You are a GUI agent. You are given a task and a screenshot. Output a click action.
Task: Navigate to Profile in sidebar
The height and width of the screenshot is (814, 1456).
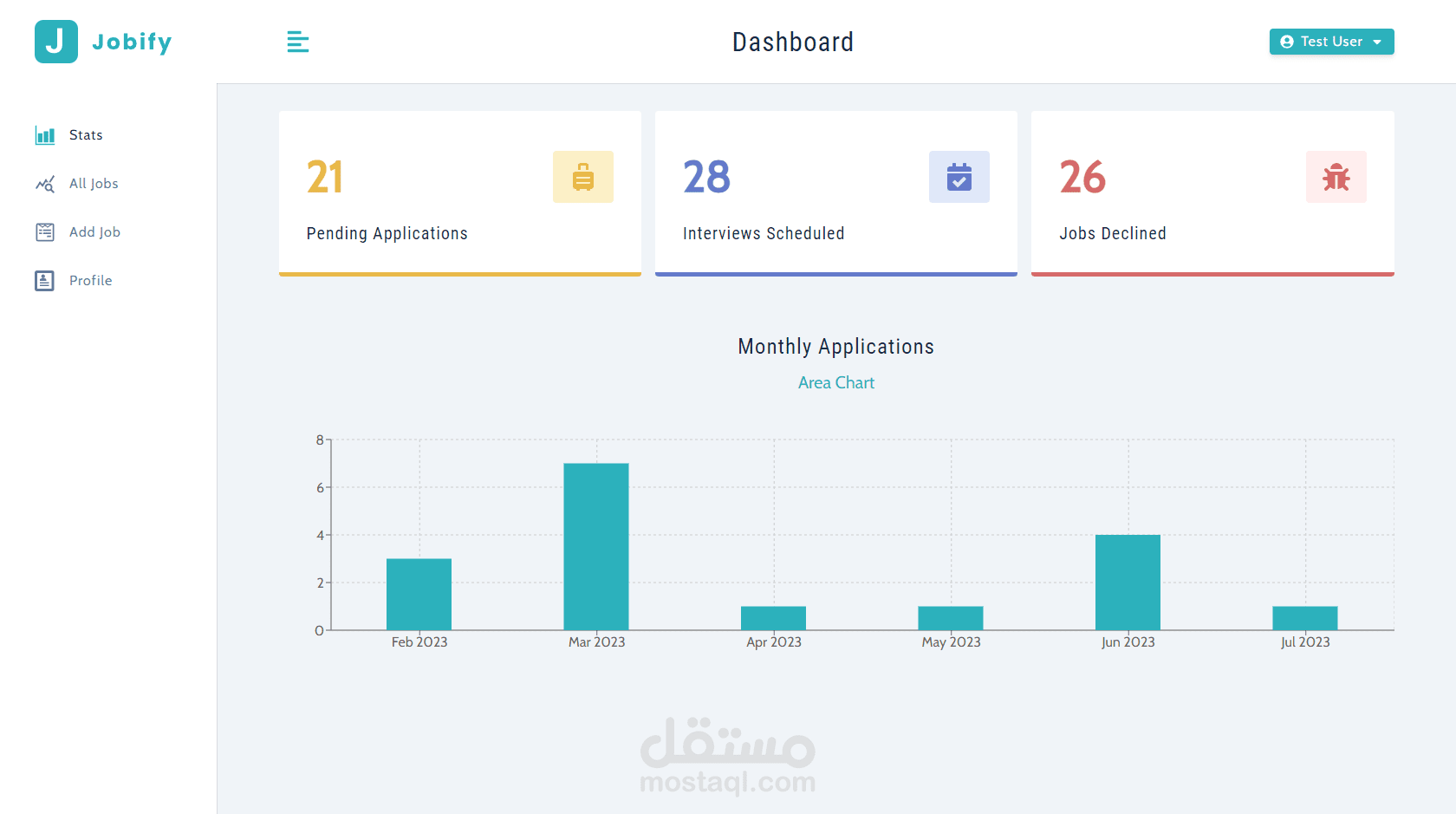tap(91, 281)
